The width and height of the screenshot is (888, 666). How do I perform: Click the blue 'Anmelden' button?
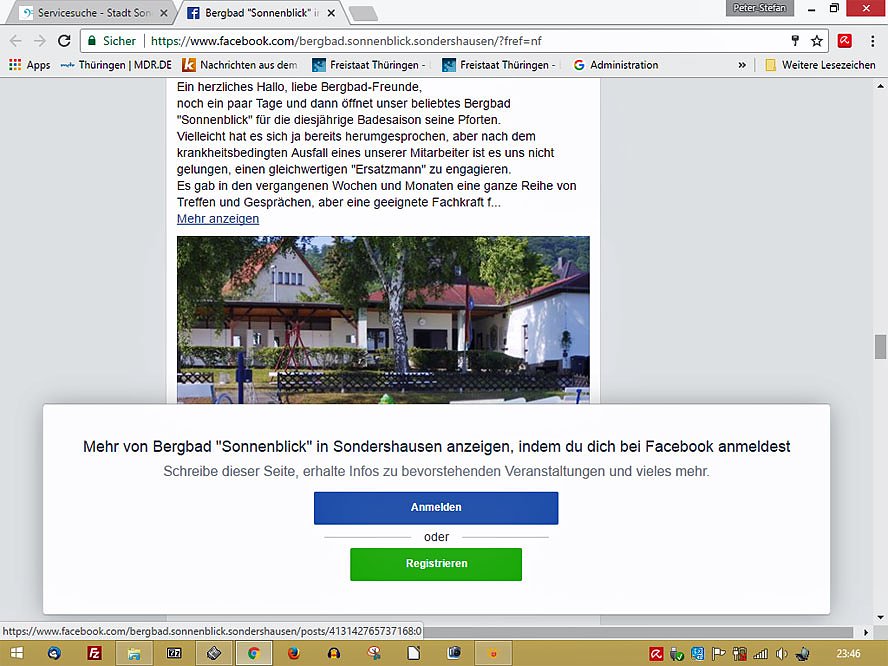click(x=436, y=508)
